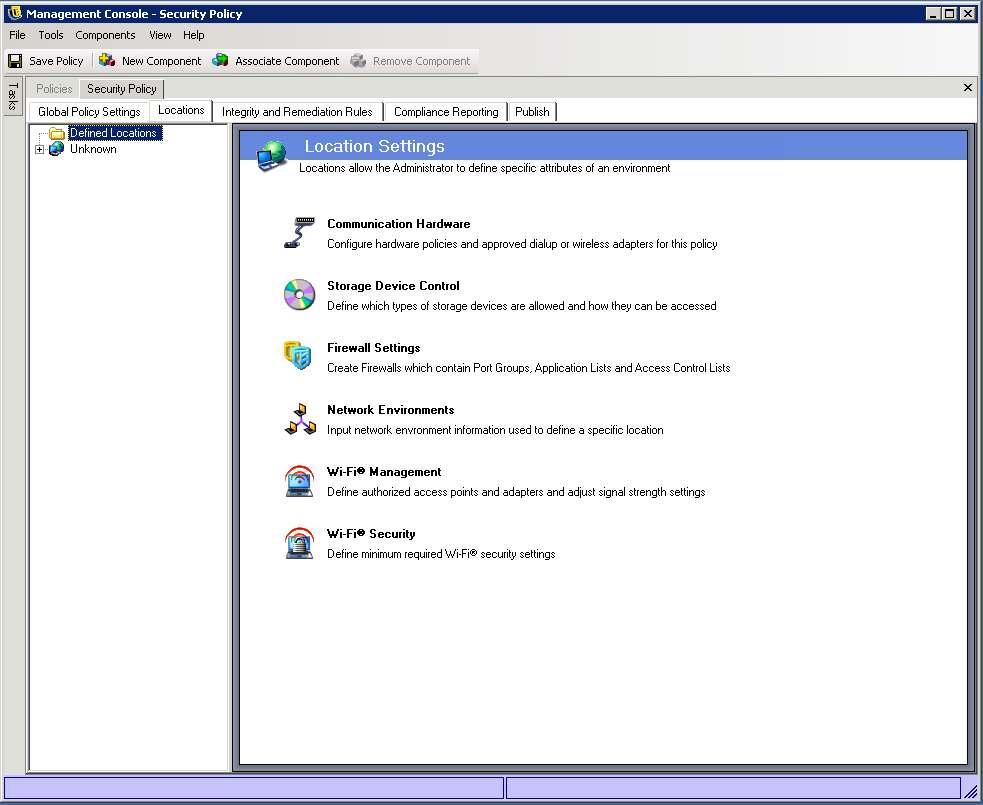Open the Wi-Fi Management link
Image resolution: width=983 pixels, height=805 pixels.
coord(384,472)
